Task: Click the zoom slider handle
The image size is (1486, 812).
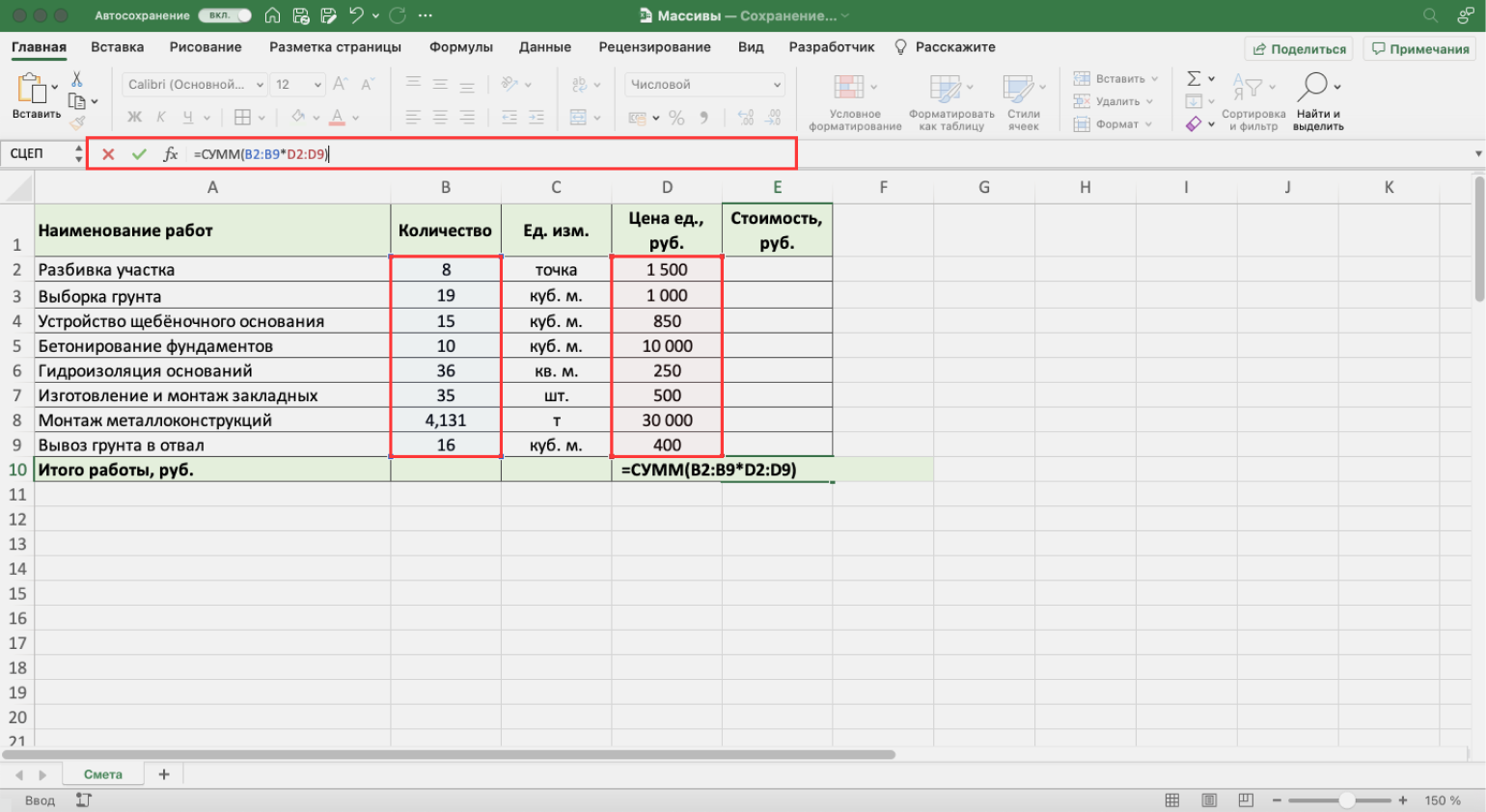Action: tap(1346, 800)
